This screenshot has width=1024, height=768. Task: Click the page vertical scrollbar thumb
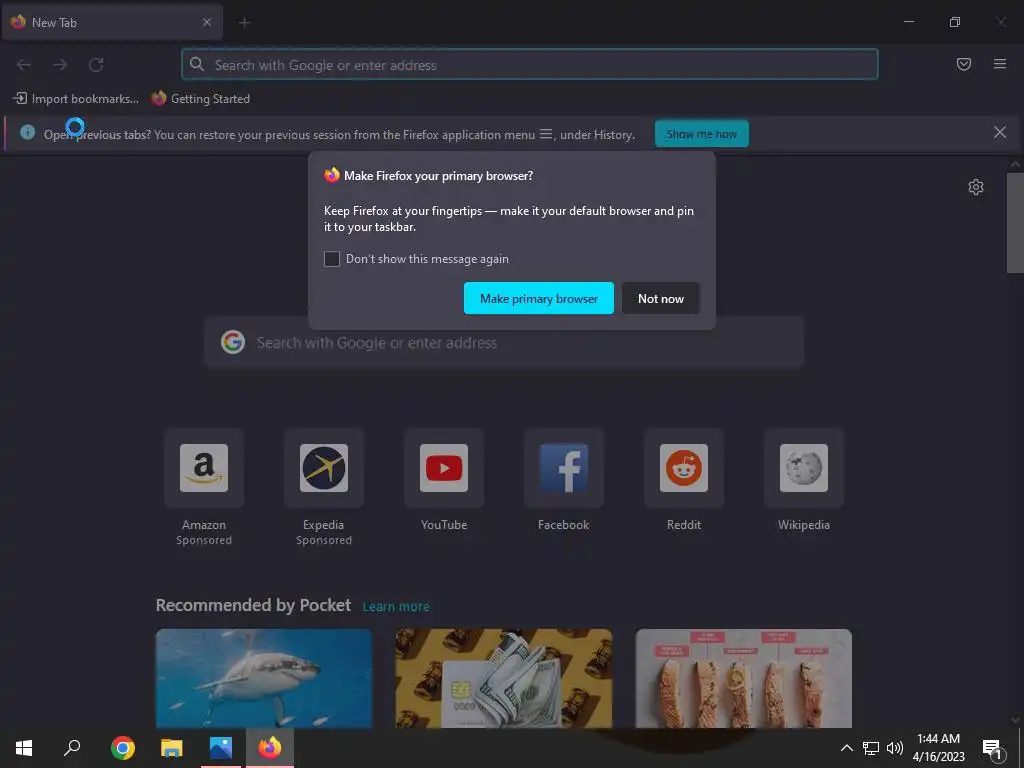click(1015, 223)
